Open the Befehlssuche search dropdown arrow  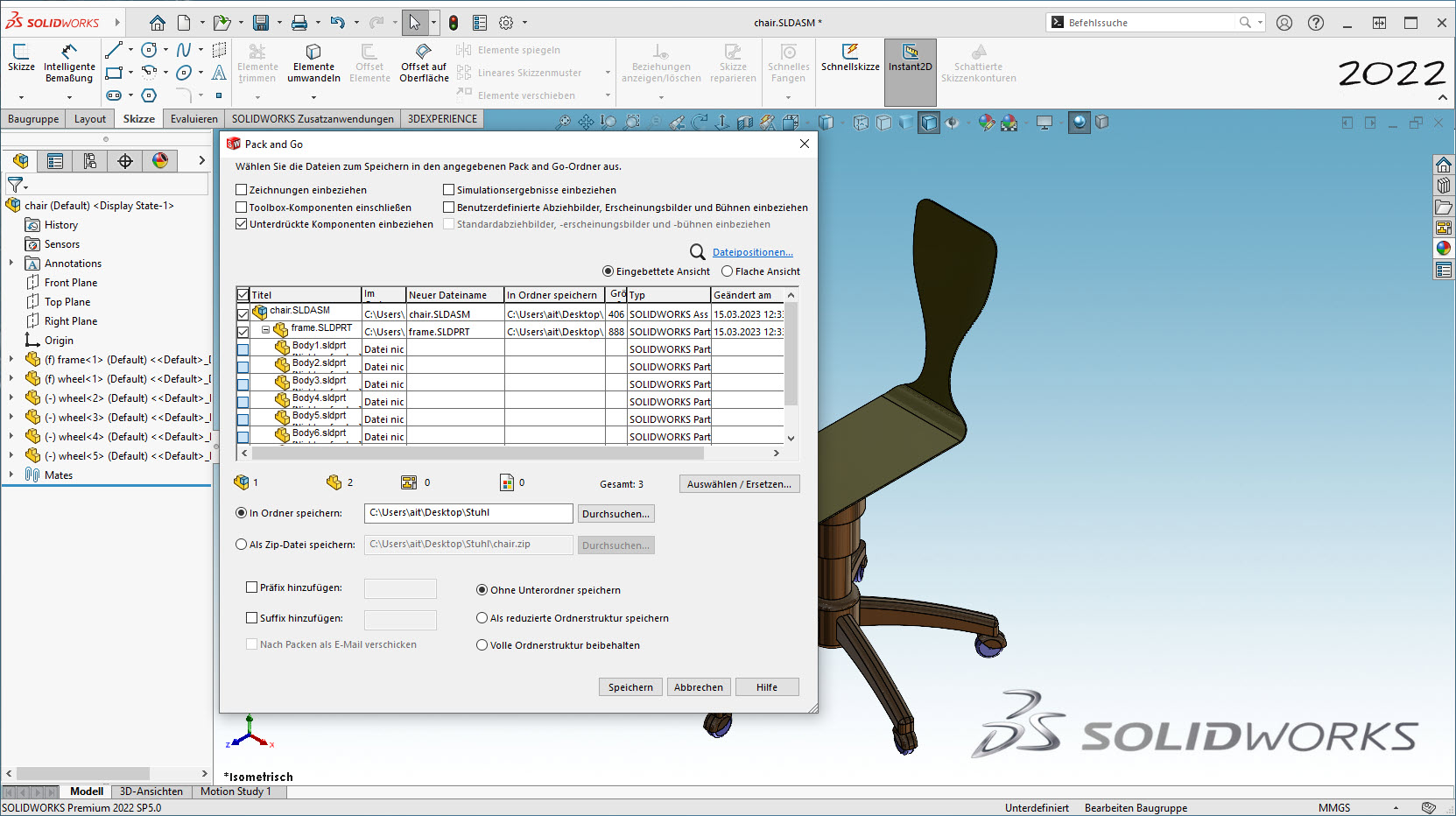(1261, 23)
